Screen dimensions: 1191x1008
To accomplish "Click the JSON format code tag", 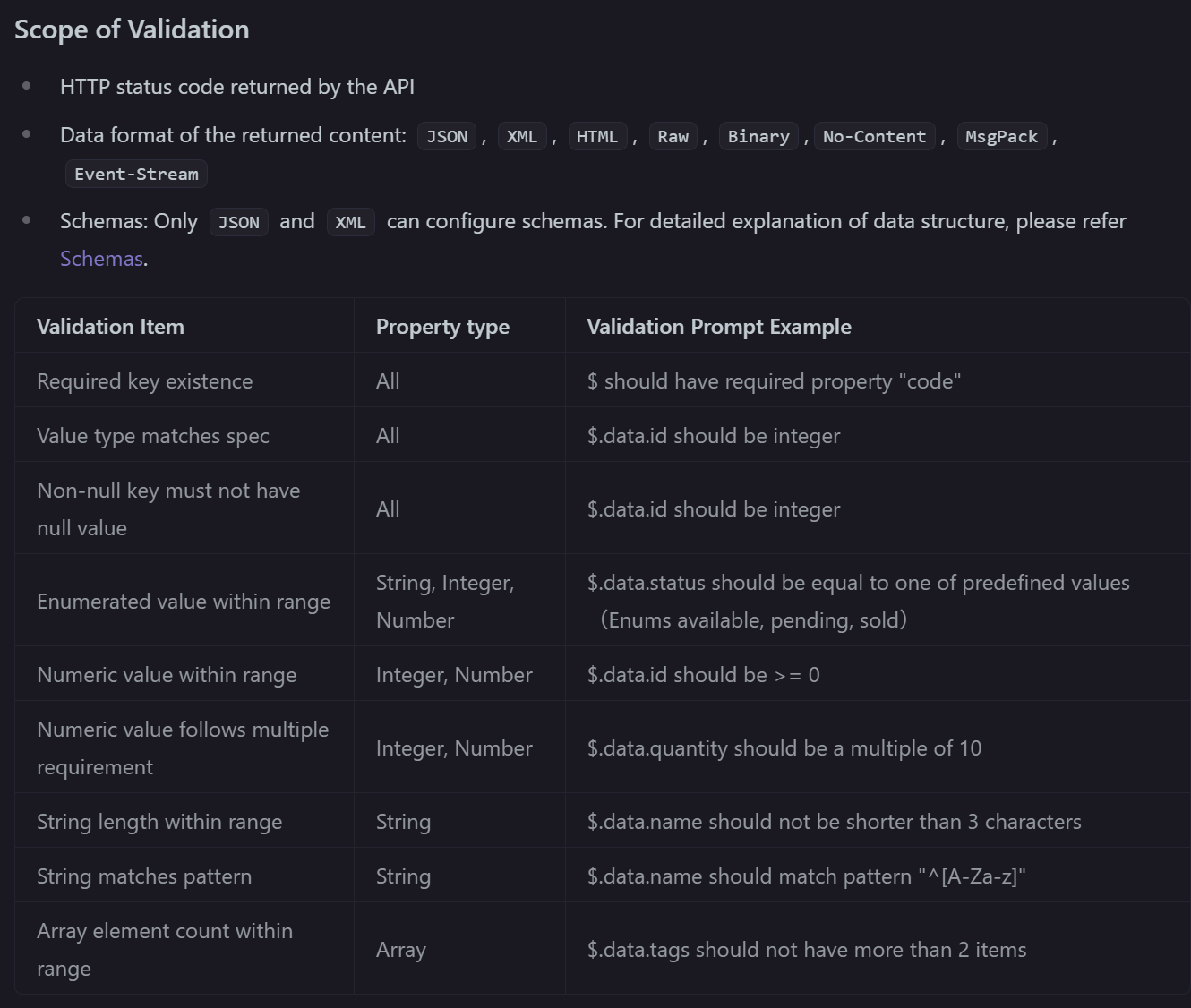I will pos(447,136).
